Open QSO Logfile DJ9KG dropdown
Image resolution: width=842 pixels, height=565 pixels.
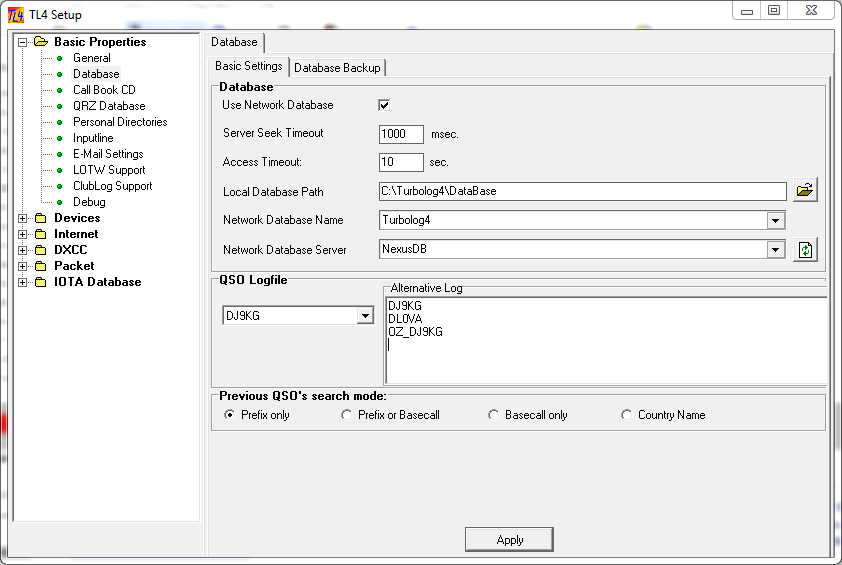pos(365,315)
